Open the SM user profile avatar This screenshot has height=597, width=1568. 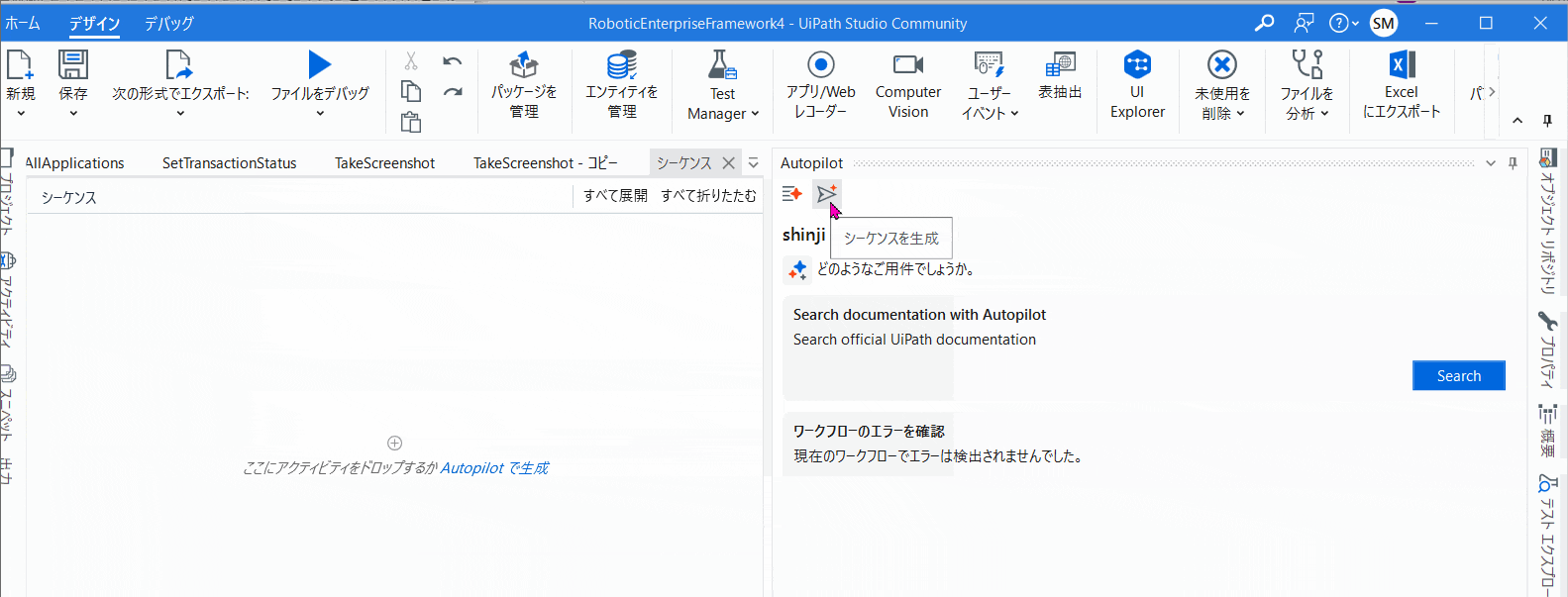click(x=1383, y=23)
